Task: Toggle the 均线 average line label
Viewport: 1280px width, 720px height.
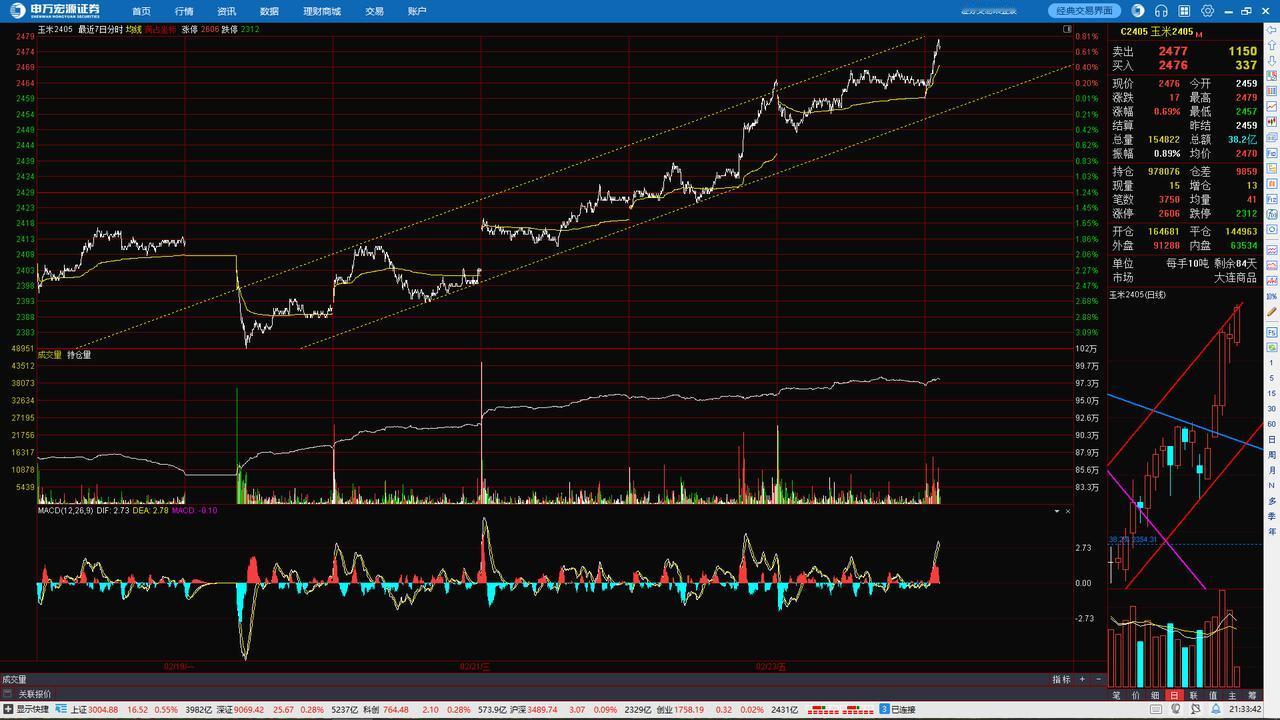Action: [133, 29]
